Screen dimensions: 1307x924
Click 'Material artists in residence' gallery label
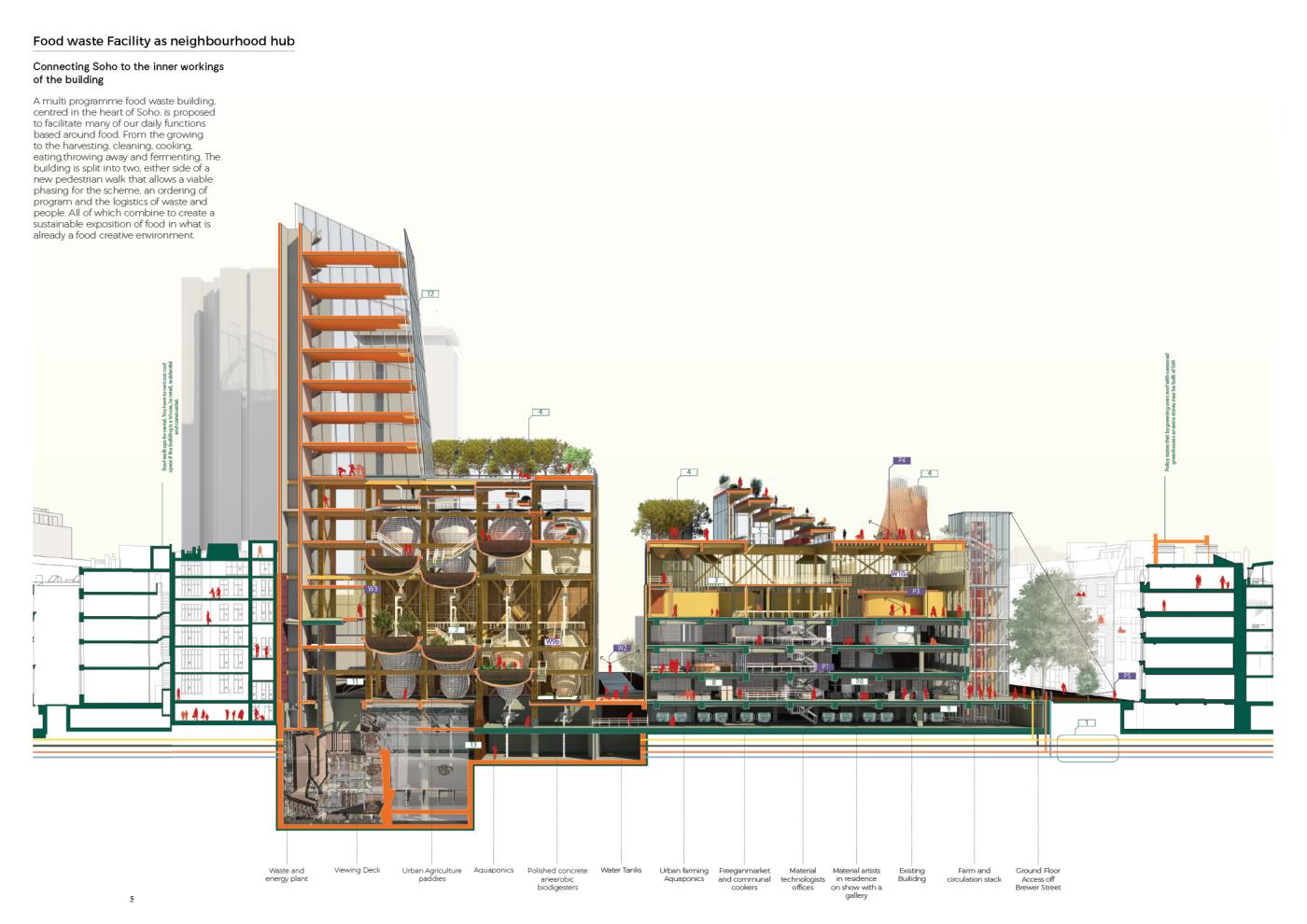tap(856, 883)
